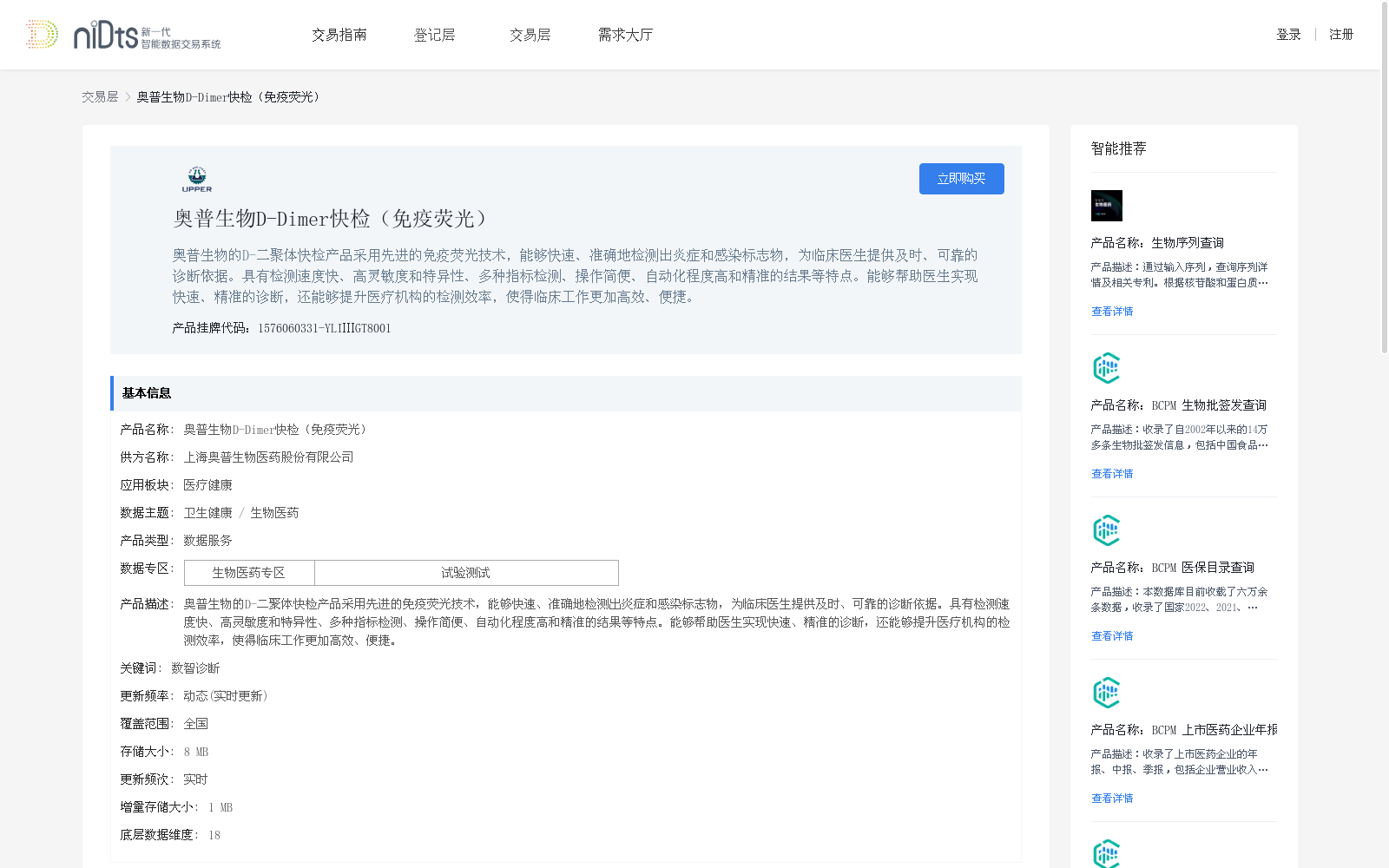This screenshot has height=868, width=1389.
Task: Click the 医疗健康 application value
Action: 207,485
